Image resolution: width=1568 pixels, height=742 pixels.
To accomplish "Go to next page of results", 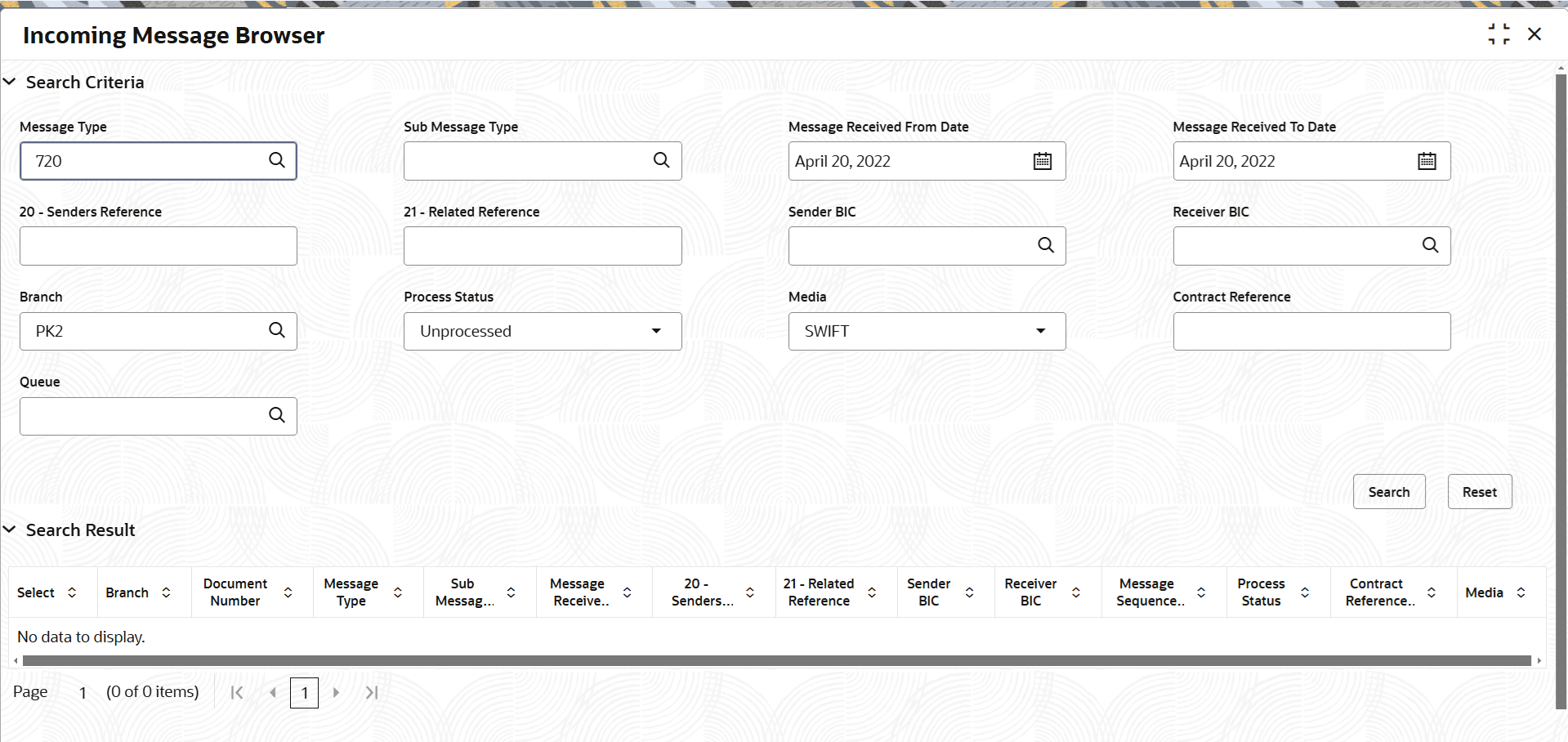I will tap(336, 693).
